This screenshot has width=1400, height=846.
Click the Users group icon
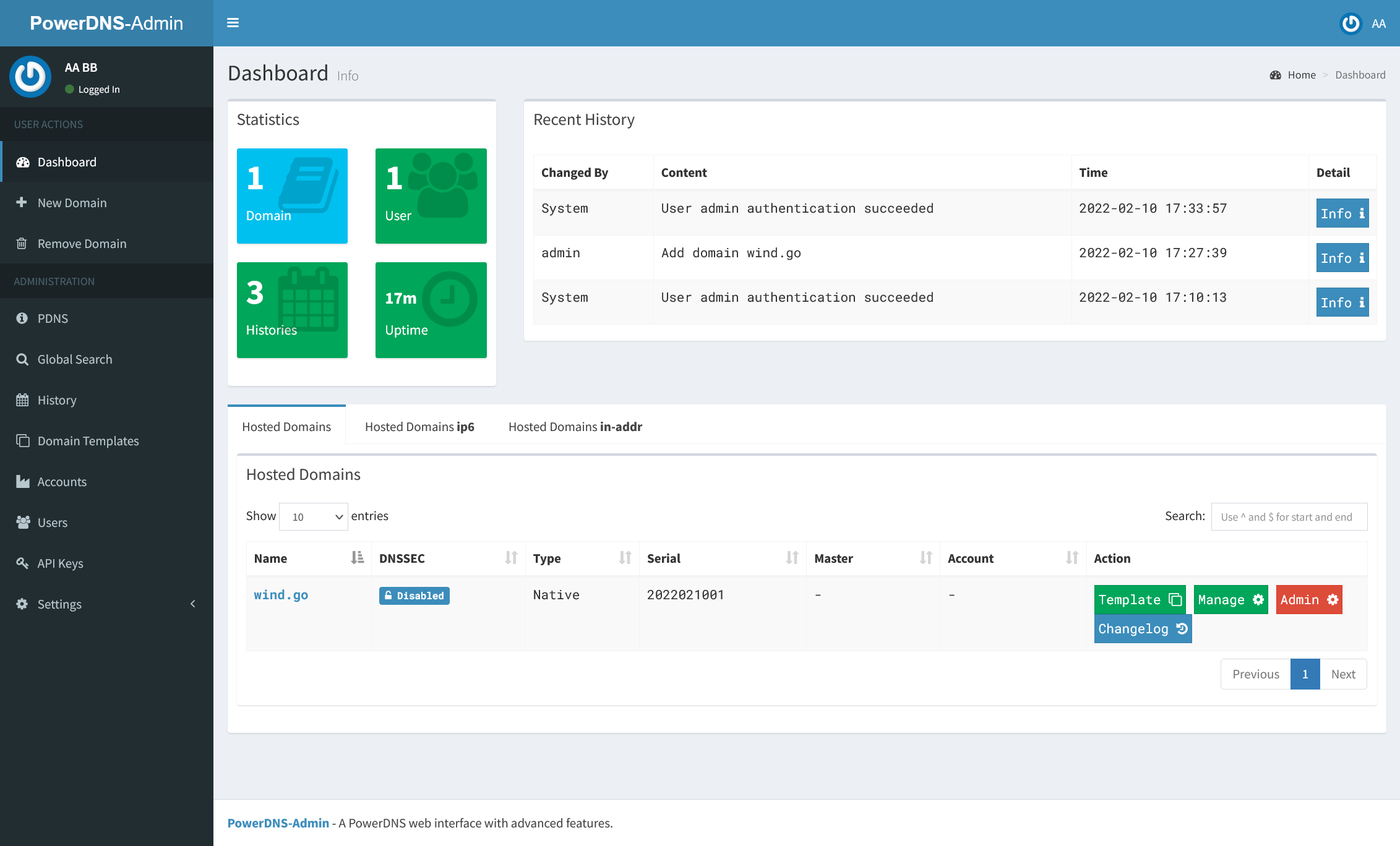pyautogui.click(x=23, y=523)
